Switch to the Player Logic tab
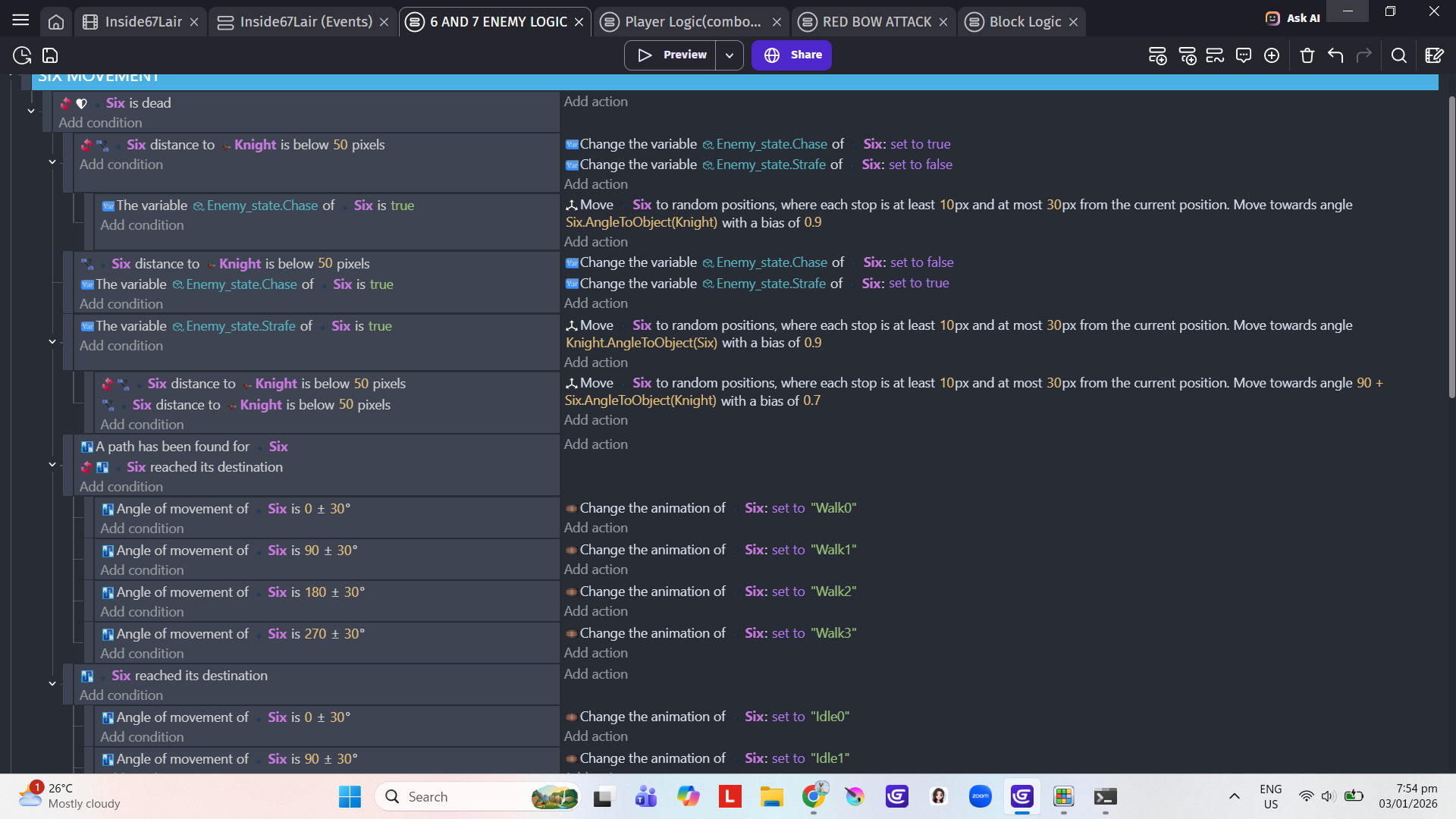Image resolution: width=1456 pixels, height=819 pixels. (x=692, y=22)
